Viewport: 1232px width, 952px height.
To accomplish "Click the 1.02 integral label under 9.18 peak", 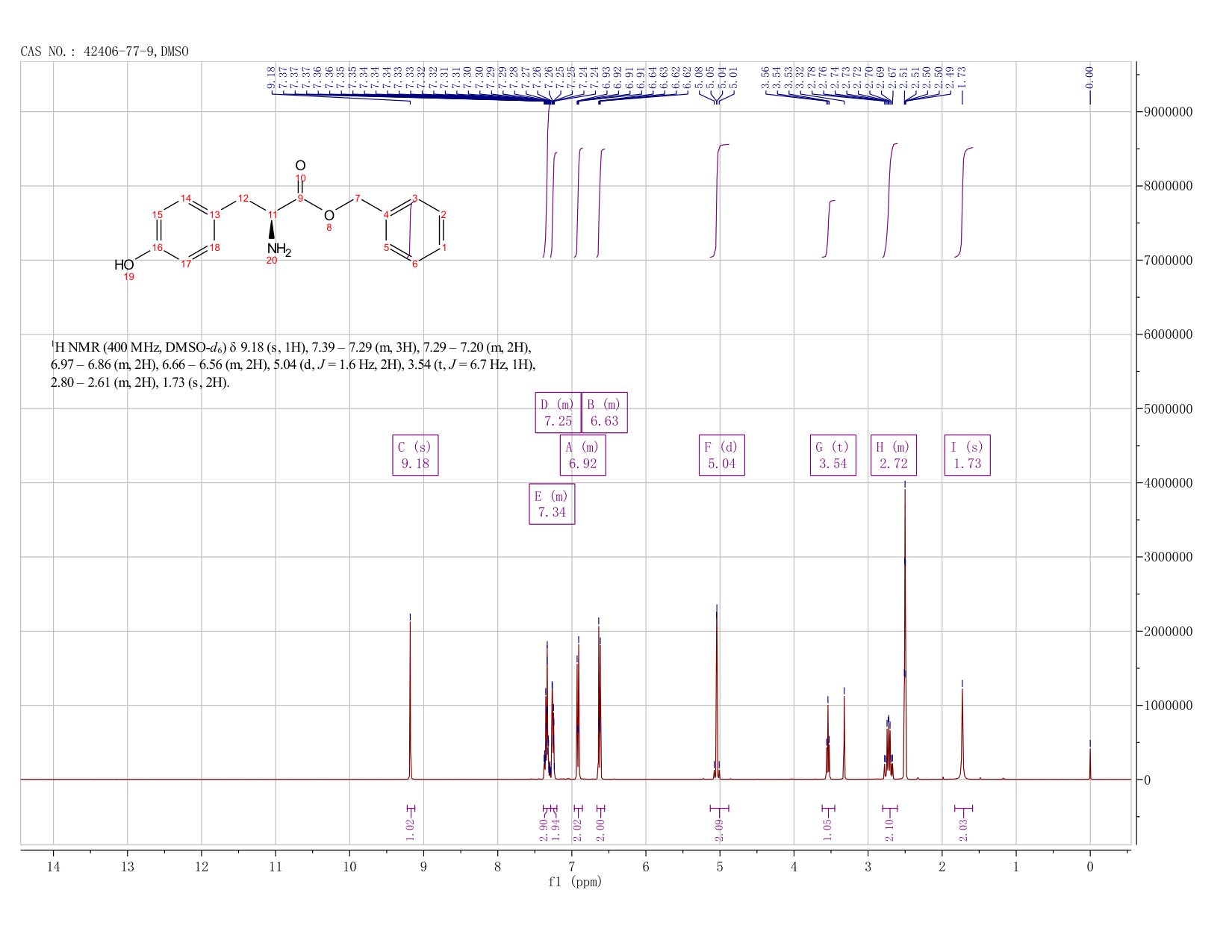I will (410, 829).
